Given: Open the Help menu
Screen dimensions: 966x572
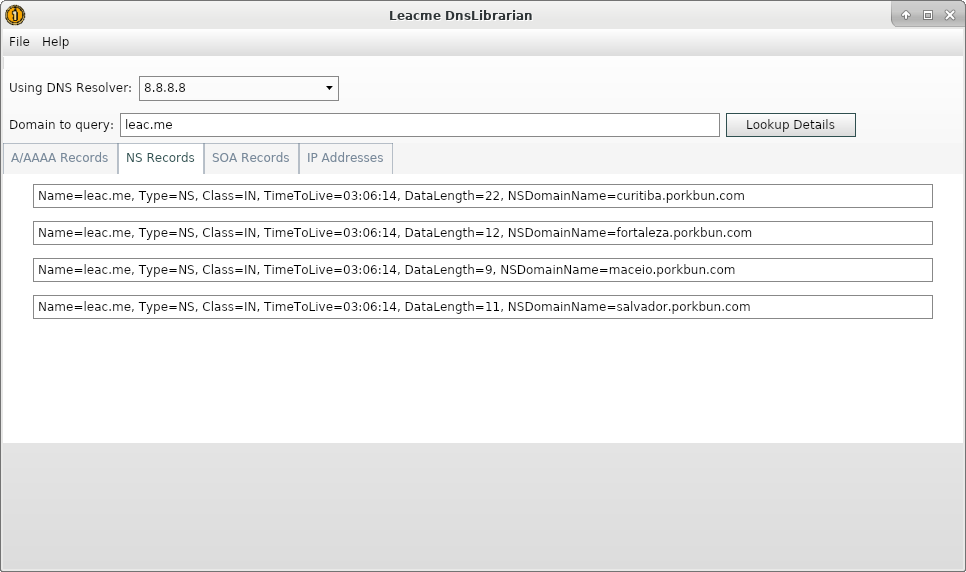Looking at the screenshot, I should coord(55,42).
